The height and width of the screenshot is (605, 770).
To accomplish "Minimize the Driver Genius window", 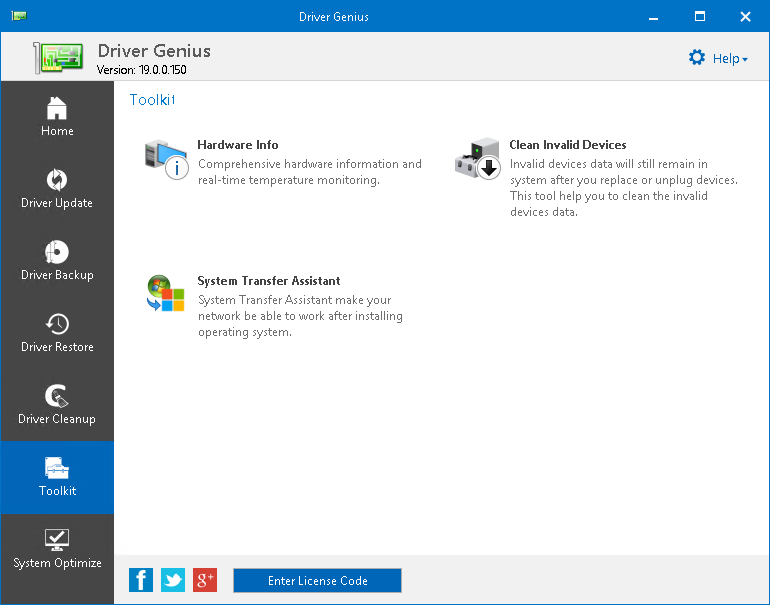I will coord(653,17).
